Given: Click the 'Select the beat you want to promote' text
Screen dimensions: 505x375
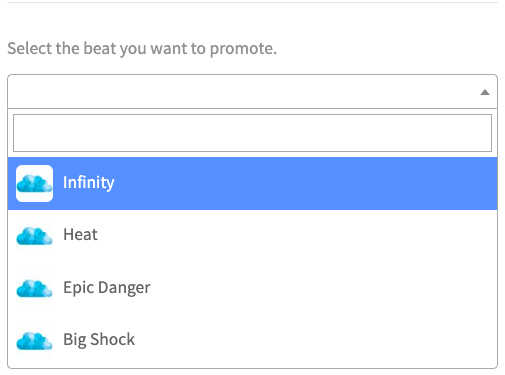Looking at the screenshot, I should (x=142, y=49).
